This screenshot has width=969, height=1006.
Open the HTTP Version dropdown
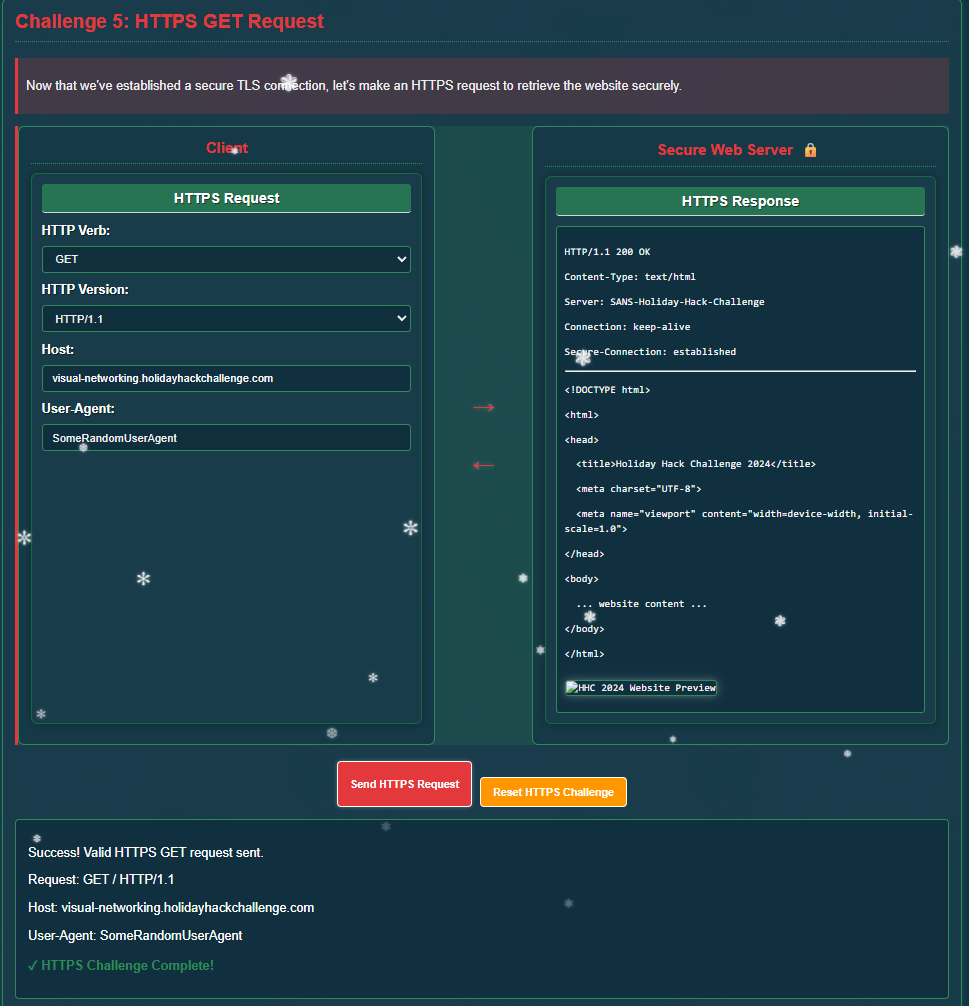pos(225,318)
